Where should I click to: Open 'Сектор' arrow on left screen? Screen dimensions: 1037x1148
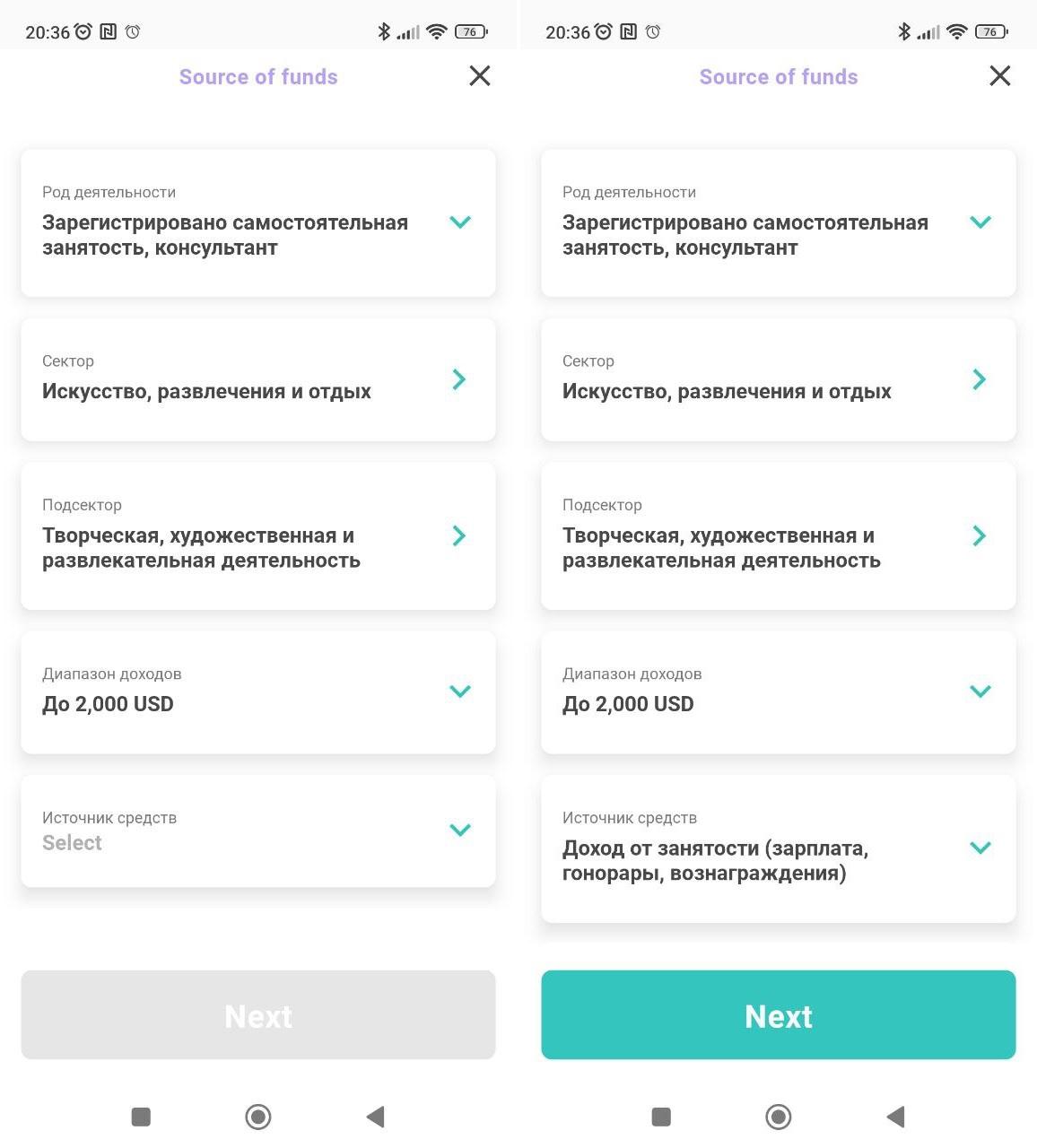(x=459, y=379)
